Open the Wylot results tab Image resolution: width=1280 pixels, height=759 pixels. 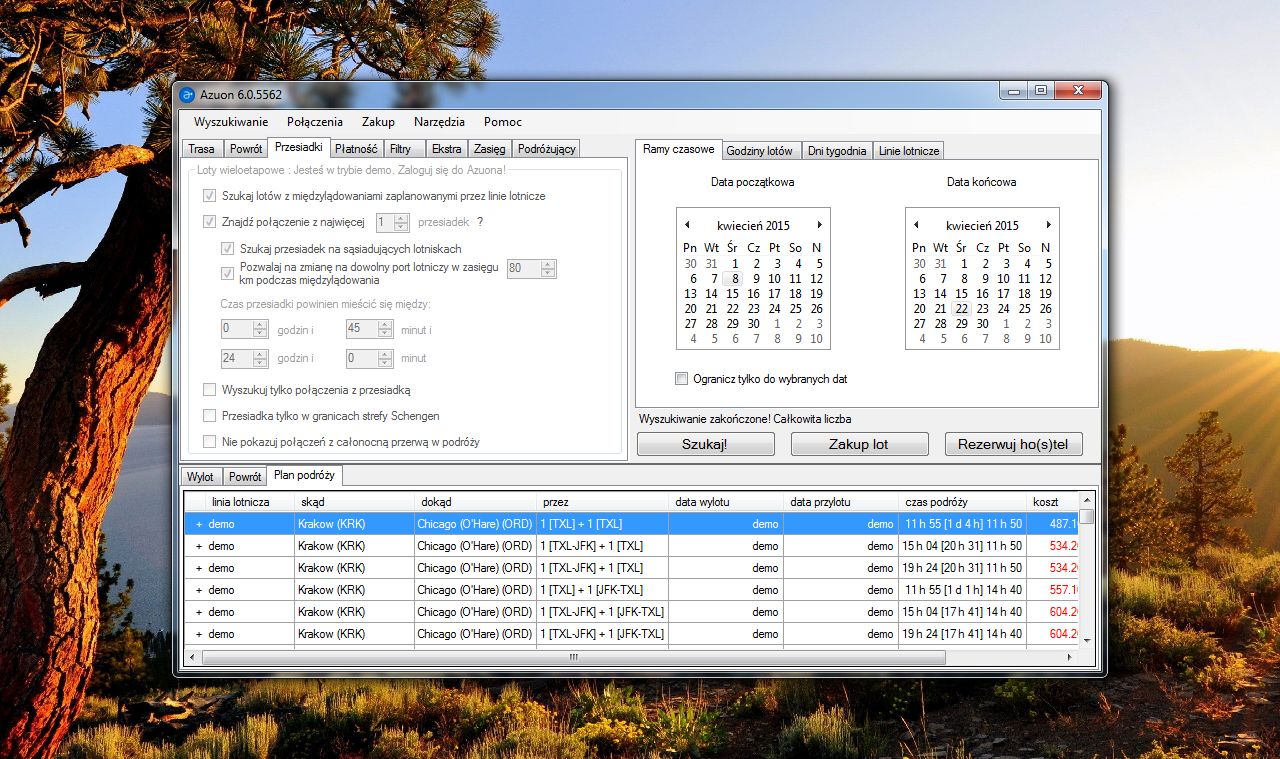(200, 477)
